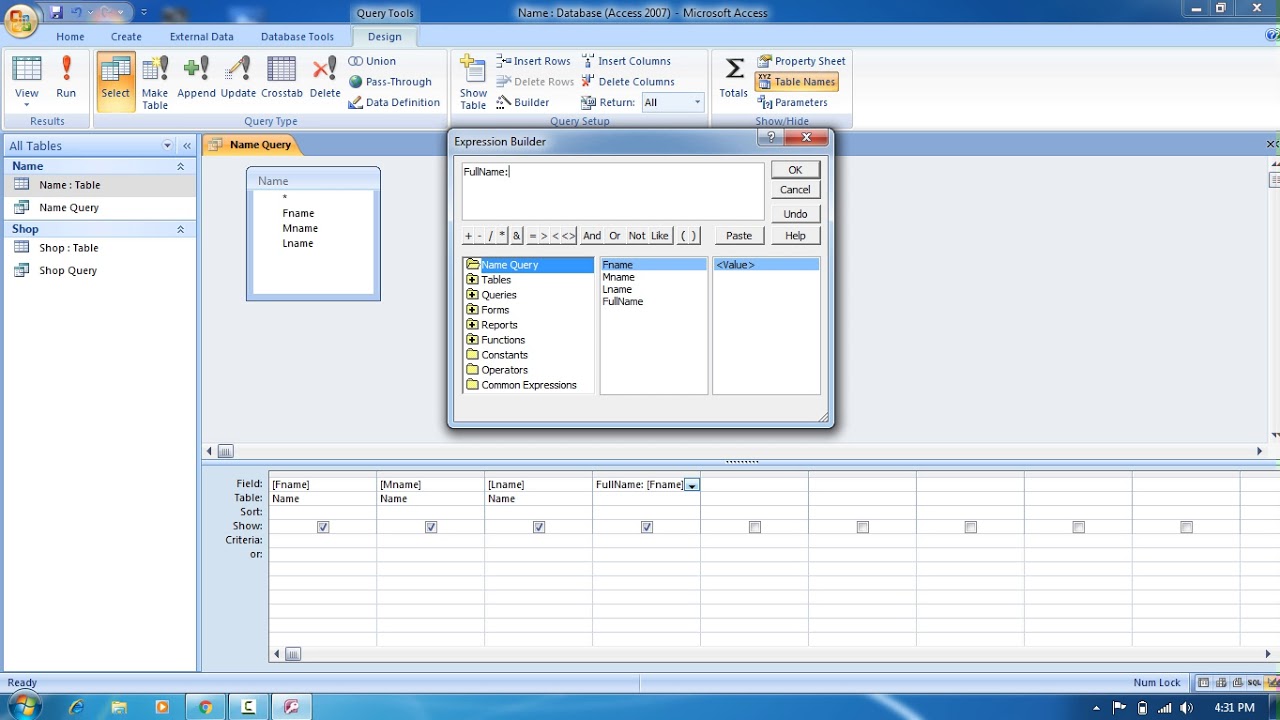Viewport: 1280px width, 720px height.
Task: Collapse the Name group in navigation pane
Action: click(x=181, y=166)
